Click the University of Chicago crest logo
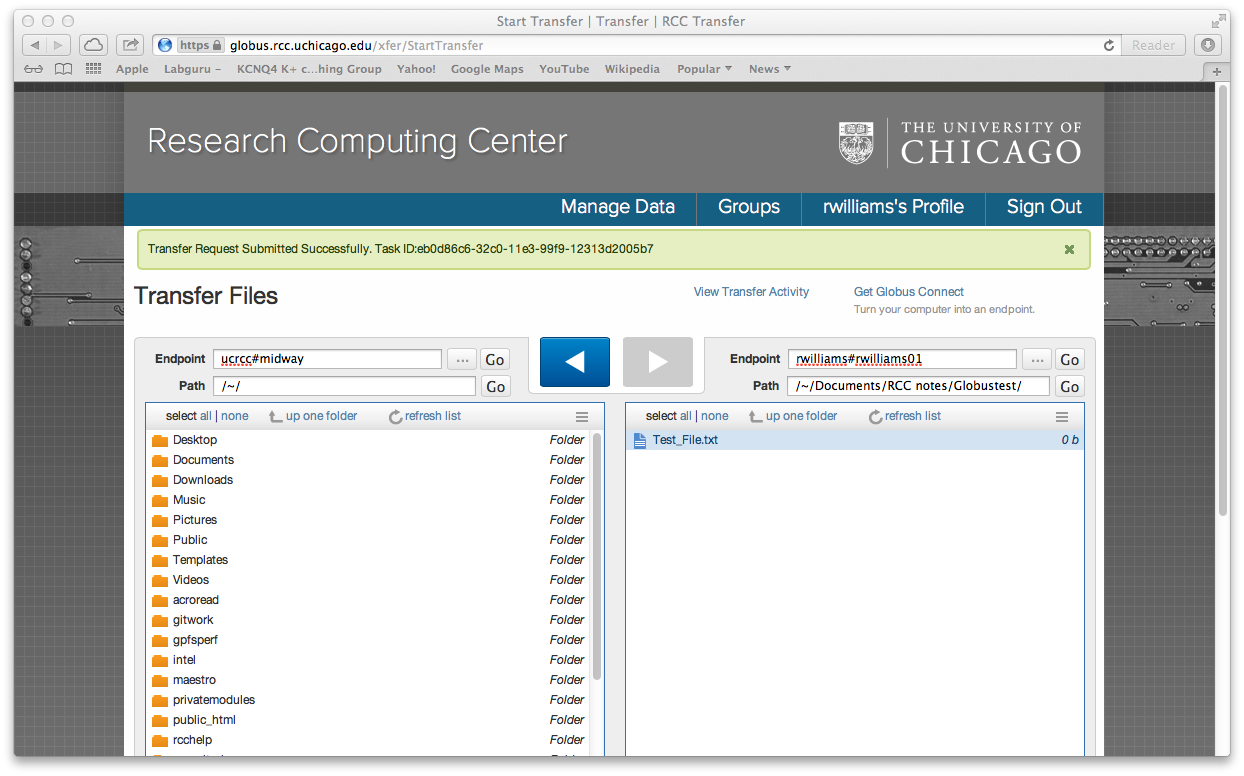This screenshot has width=1244, height=776. pyautogui.click(x=856, y=143)
